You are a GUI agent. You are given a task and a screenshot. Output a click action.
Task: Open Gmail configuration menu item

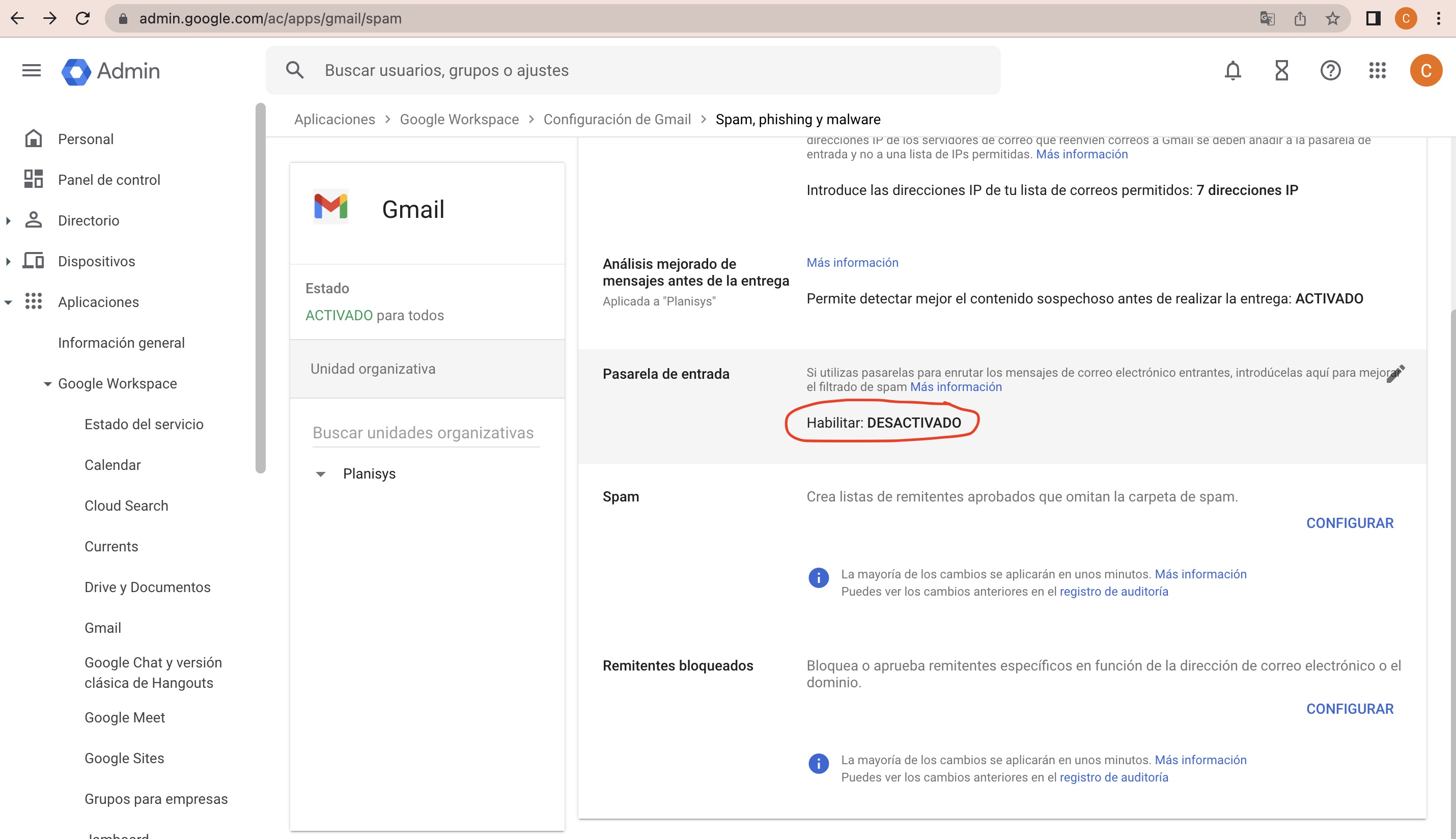click(x=102, y=628)
